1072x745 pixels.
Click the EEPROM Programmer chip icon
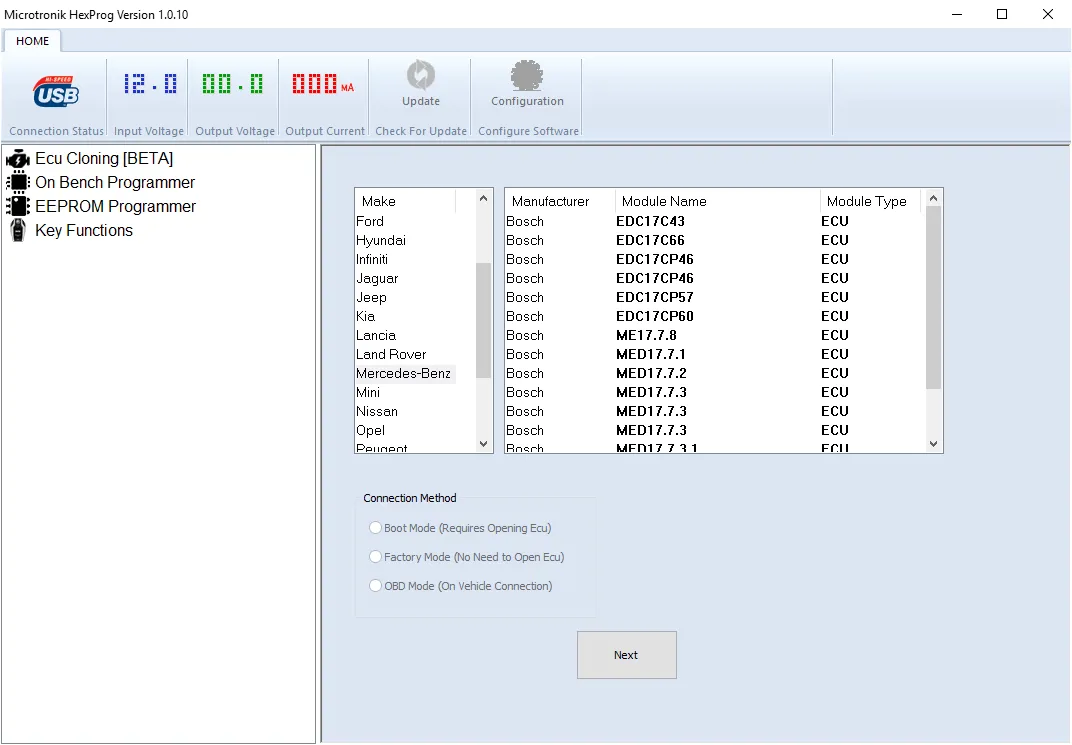[x=18, y=206]
